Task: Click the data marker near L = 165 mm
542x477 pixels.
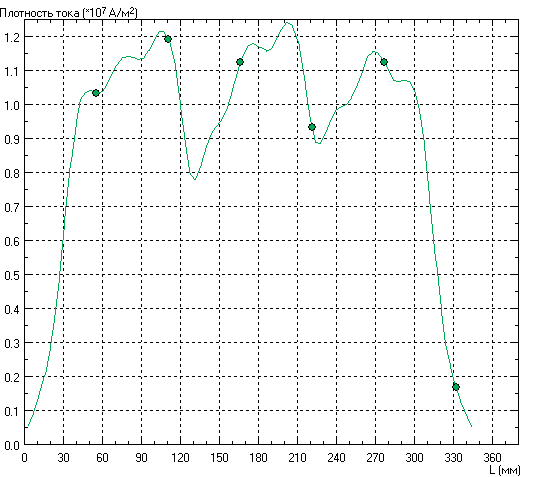Action: (x=240, y=62)
